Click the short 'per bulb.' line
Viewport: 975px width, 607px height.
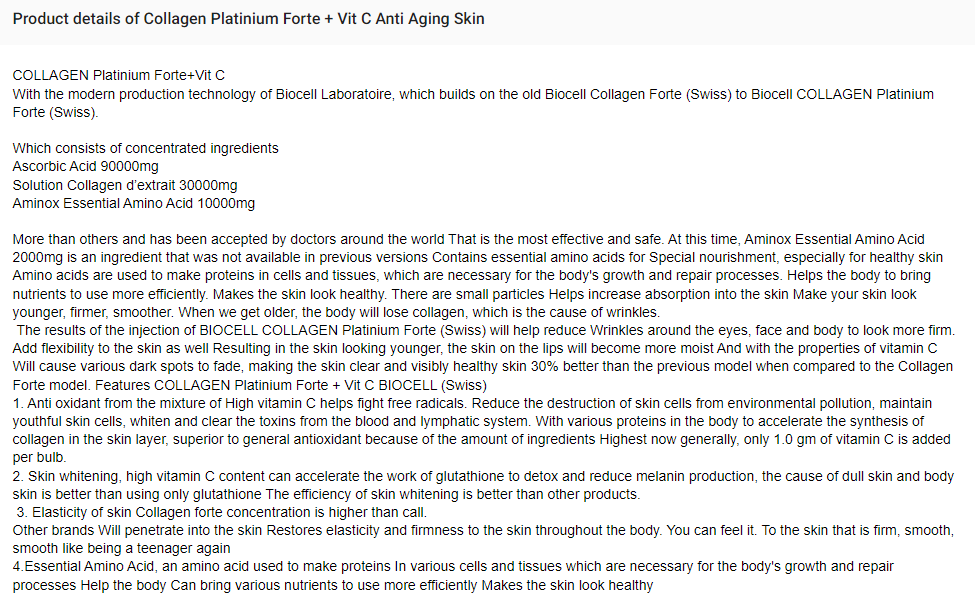(x=39, y=458)
